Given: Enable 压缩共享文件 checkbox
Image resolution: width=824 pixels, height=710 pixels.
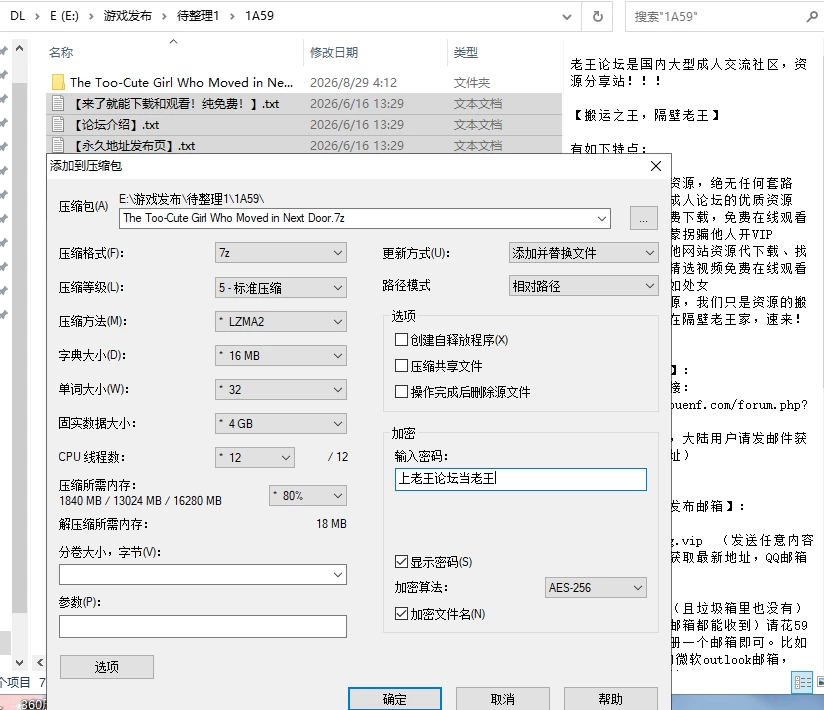Looking at the screenshot, I should pyautogui.click(x=401, y=366).
